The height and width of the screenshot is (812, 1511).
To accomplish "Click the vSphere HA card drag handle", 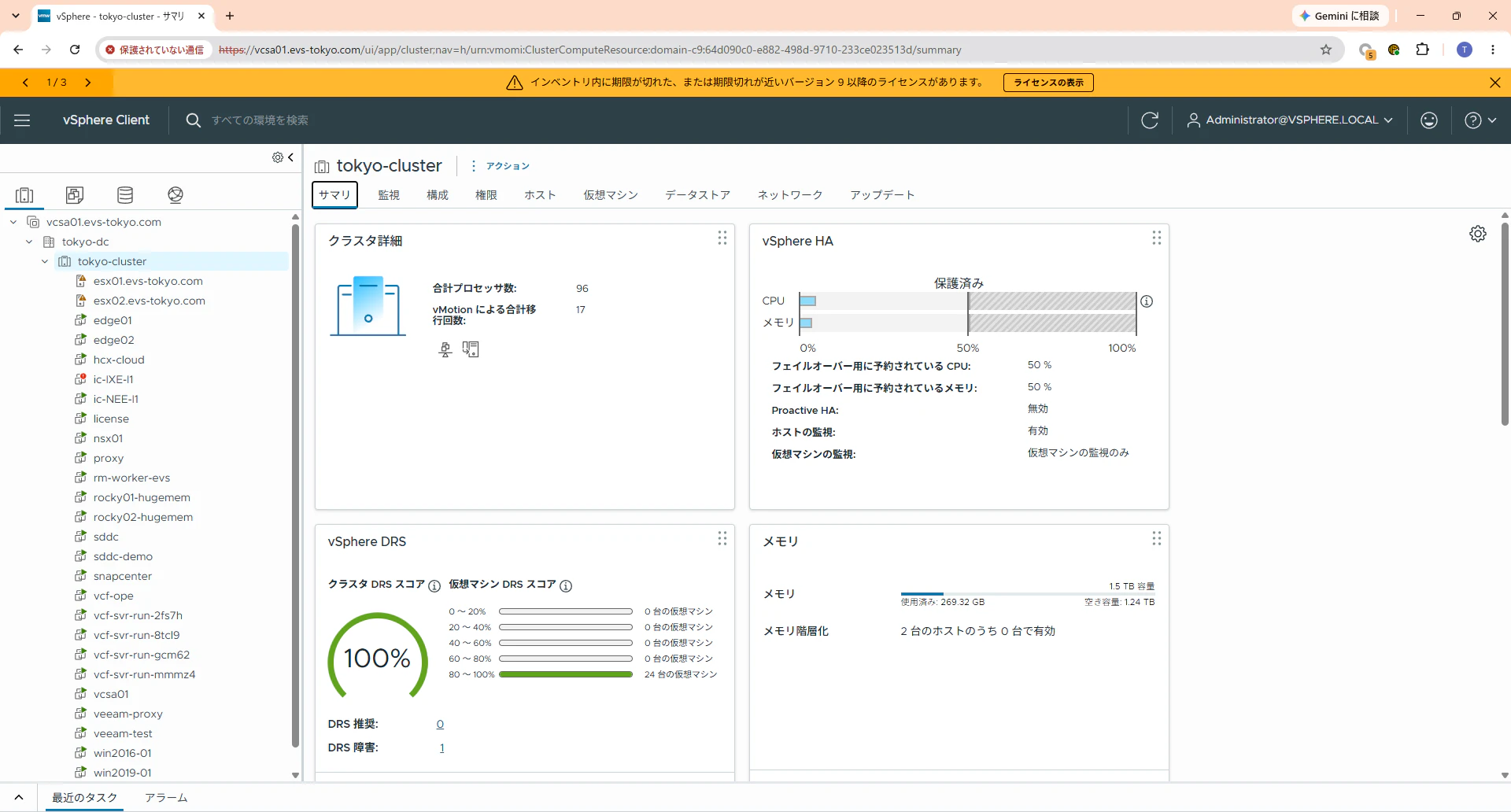I will coord(1157,238).
